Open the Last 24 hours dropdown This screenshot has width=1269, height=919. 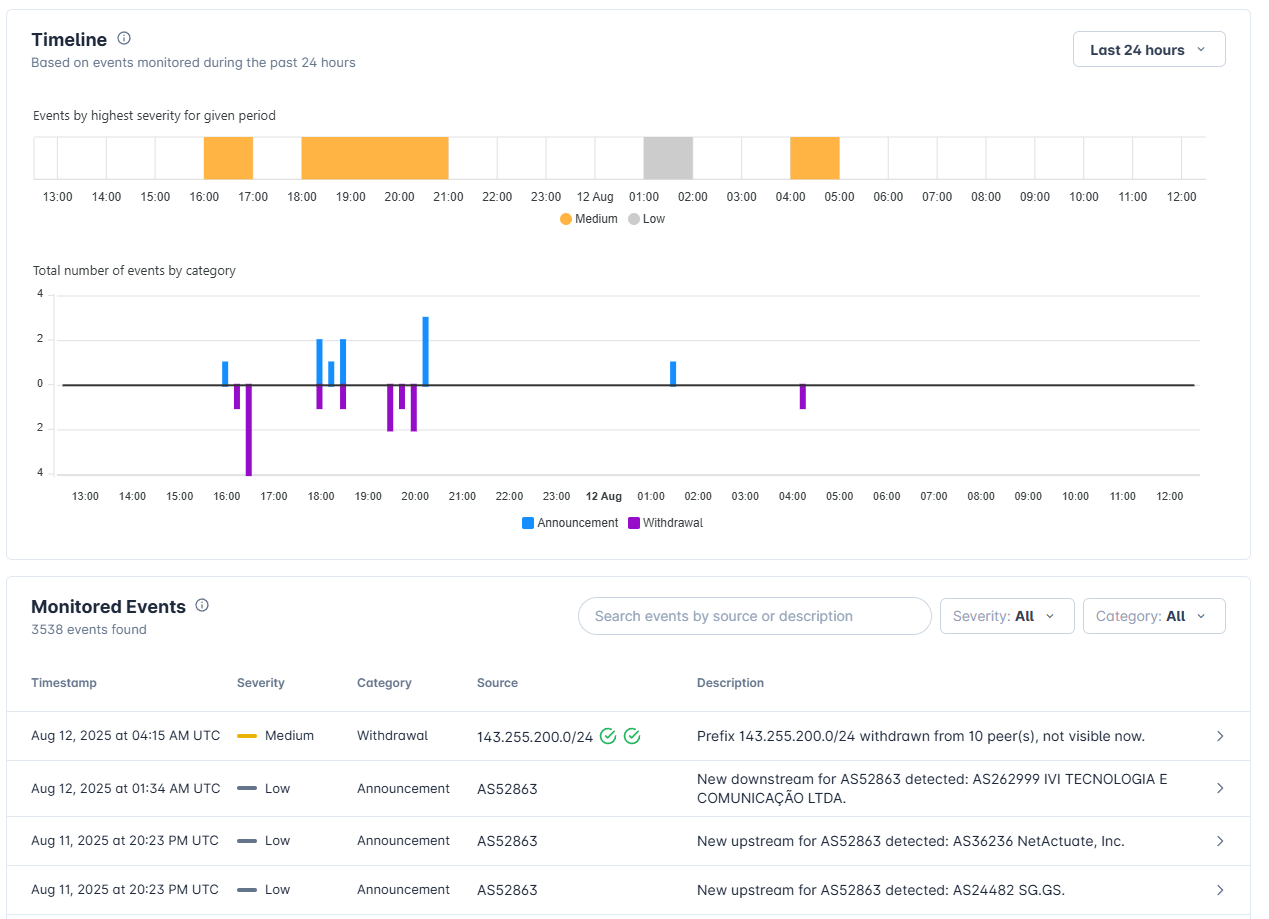(1149, 50)
